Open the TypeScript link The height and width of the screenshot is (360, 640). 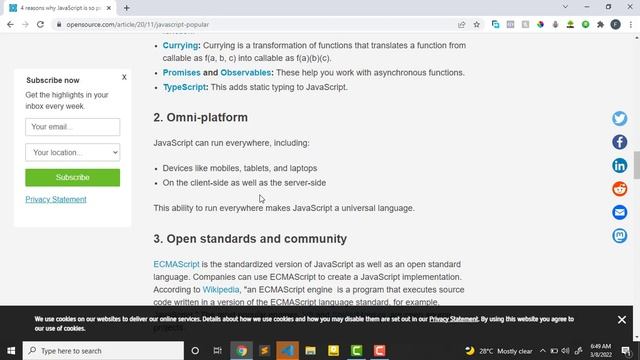click(x=184, y=87)
